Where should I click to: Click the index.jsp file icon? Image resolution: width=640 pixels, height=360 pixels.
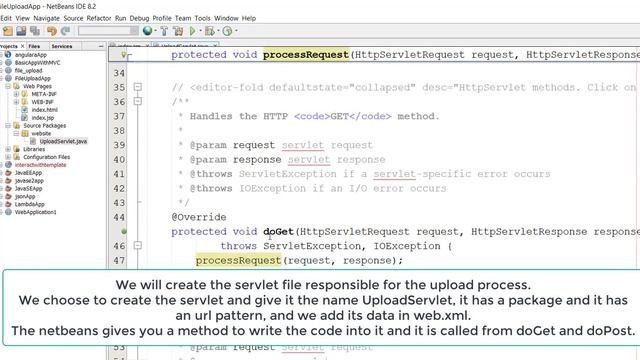(24, 118)
